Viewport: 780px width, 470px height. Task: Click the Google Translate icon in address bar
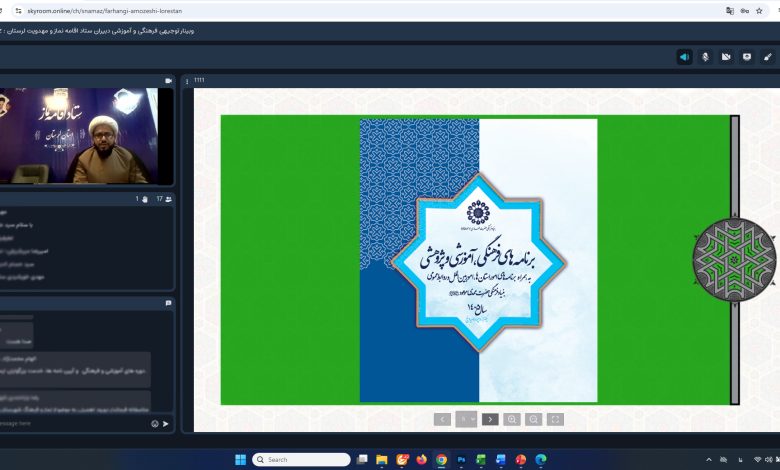[730, 10]
